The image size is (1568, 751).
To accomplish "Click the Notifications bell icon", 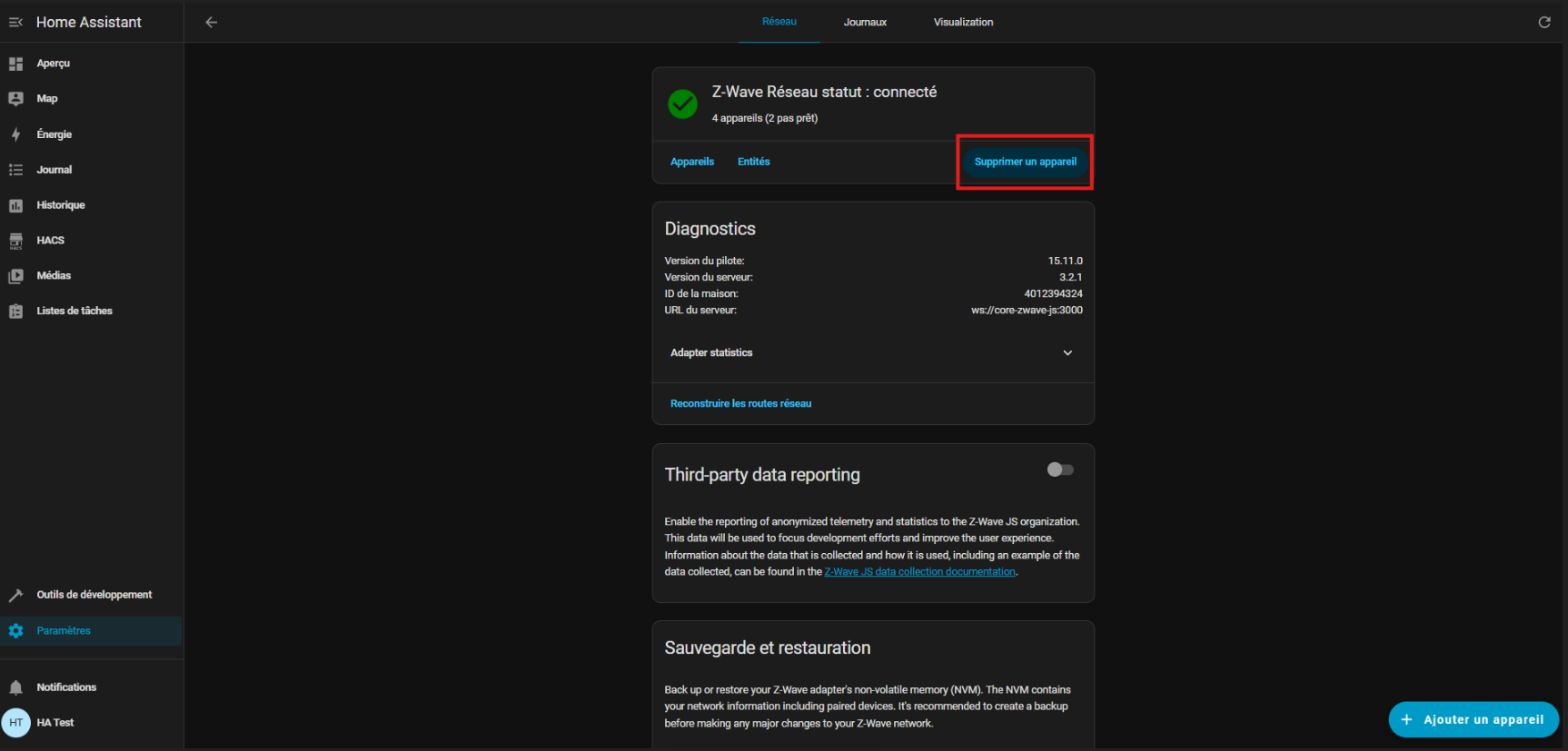I will click(x=15, y=687).
